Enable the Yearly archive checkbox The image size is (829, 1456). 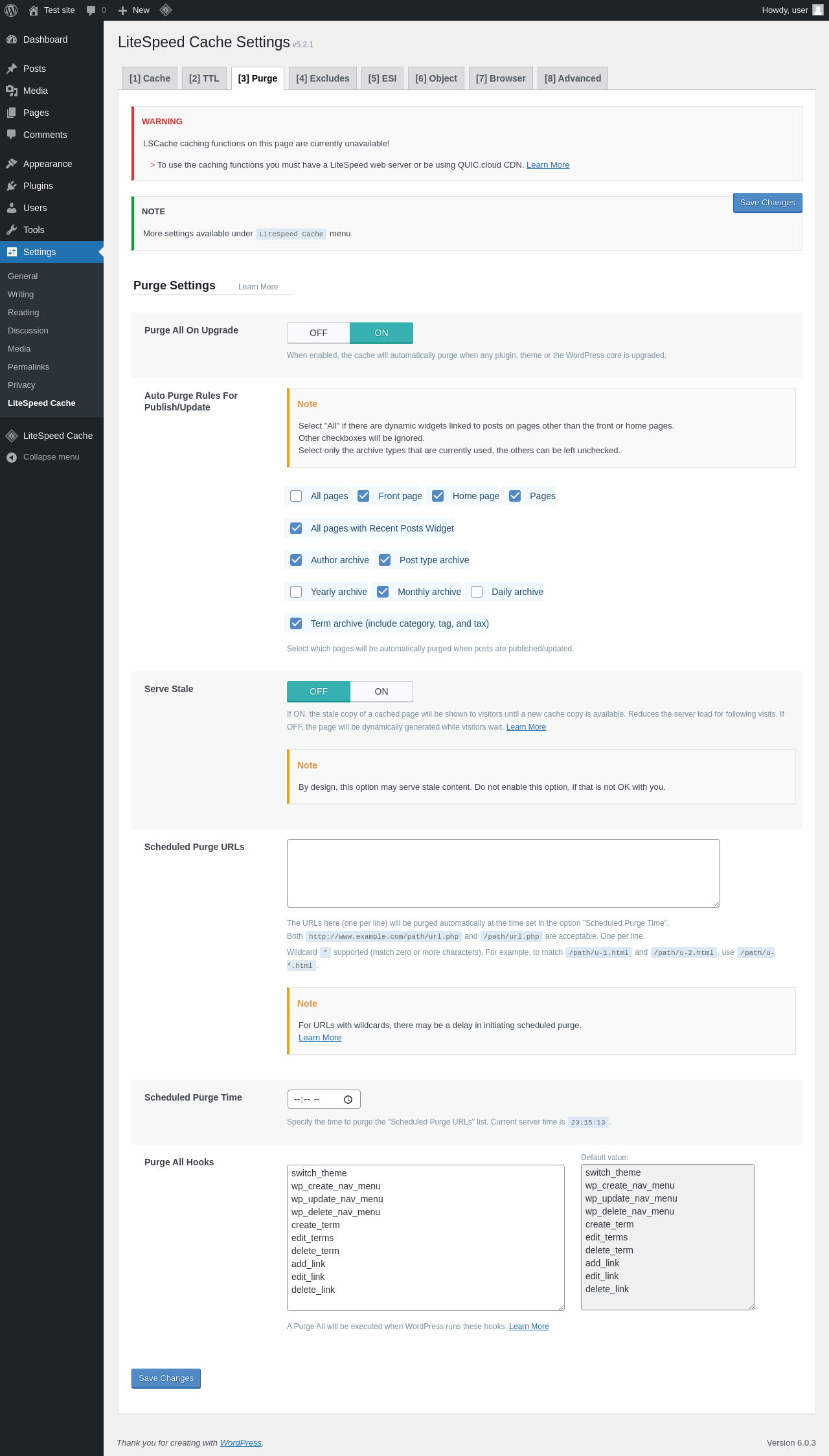(x=296, y=592)
